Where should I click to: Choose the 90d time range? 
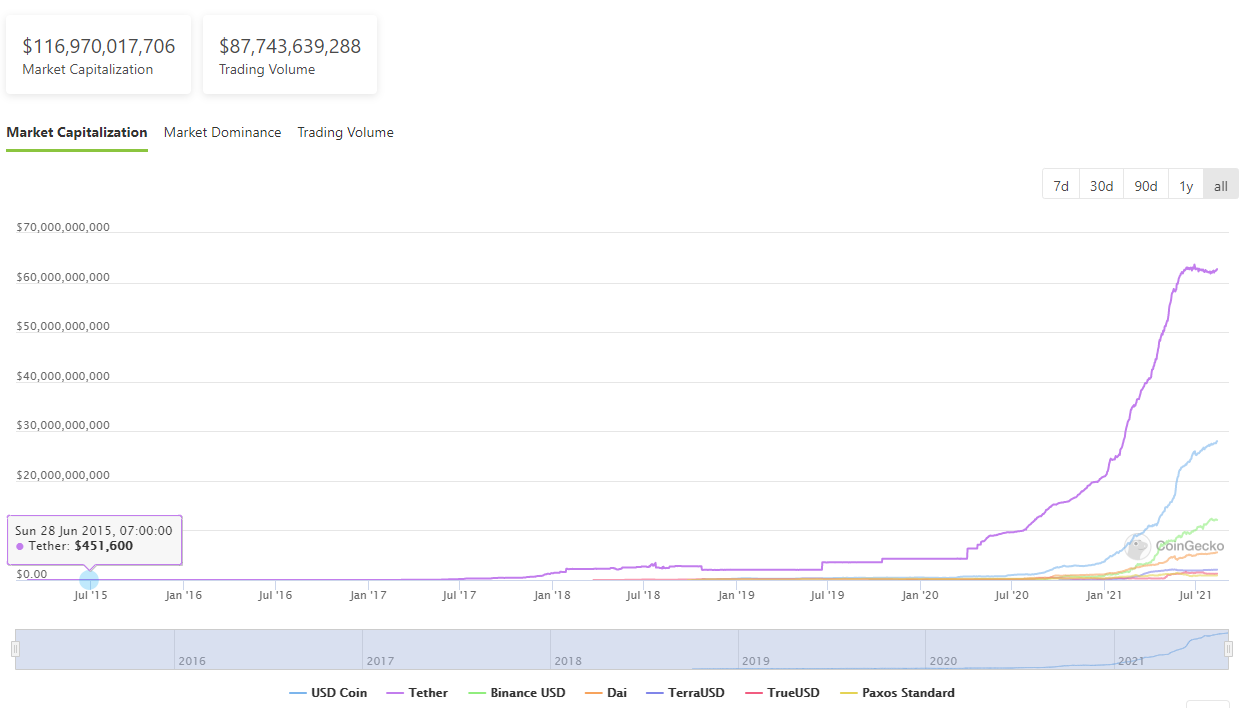(x=1145, y=186)
